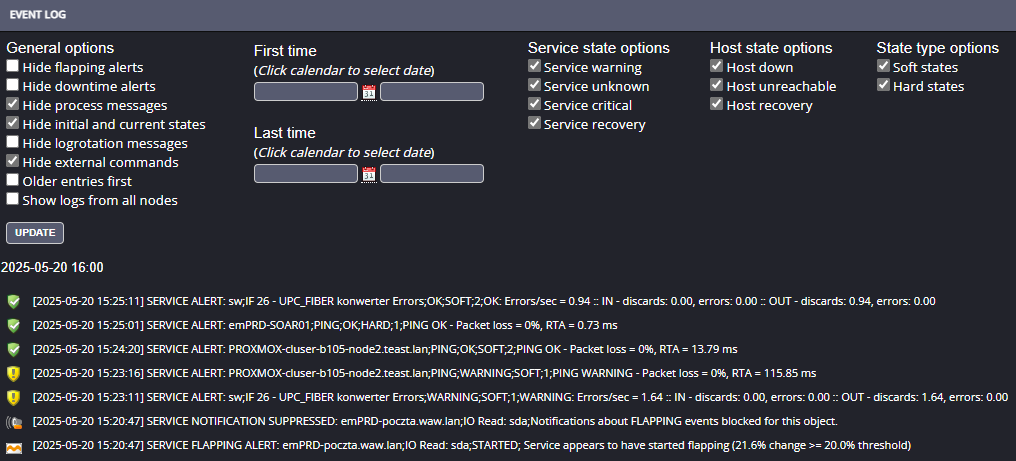Uncheck the Host down option

717,67
